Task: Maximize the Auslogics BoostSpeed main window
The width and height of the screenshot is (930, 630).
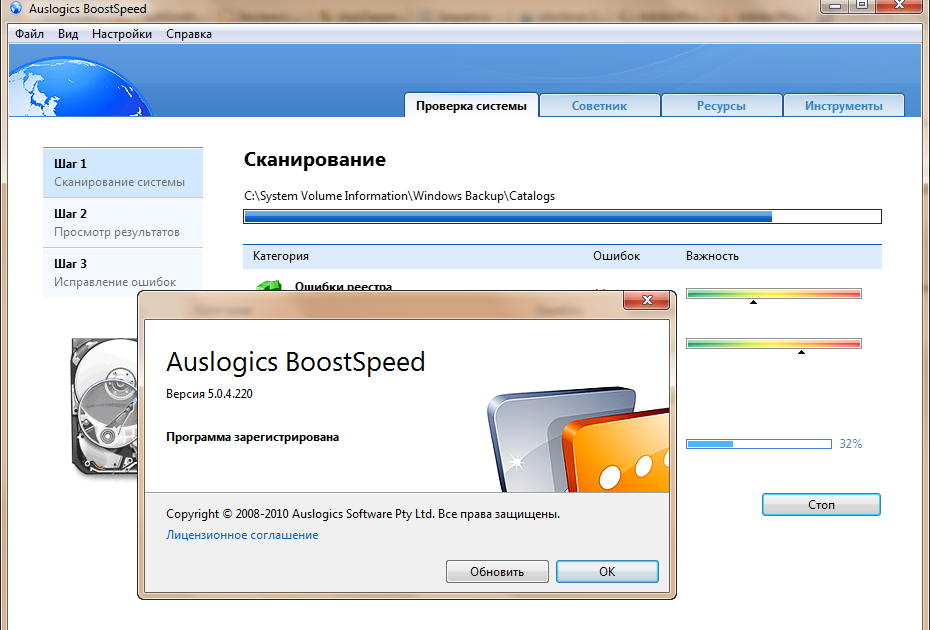Action: click(x=862, y=5)
